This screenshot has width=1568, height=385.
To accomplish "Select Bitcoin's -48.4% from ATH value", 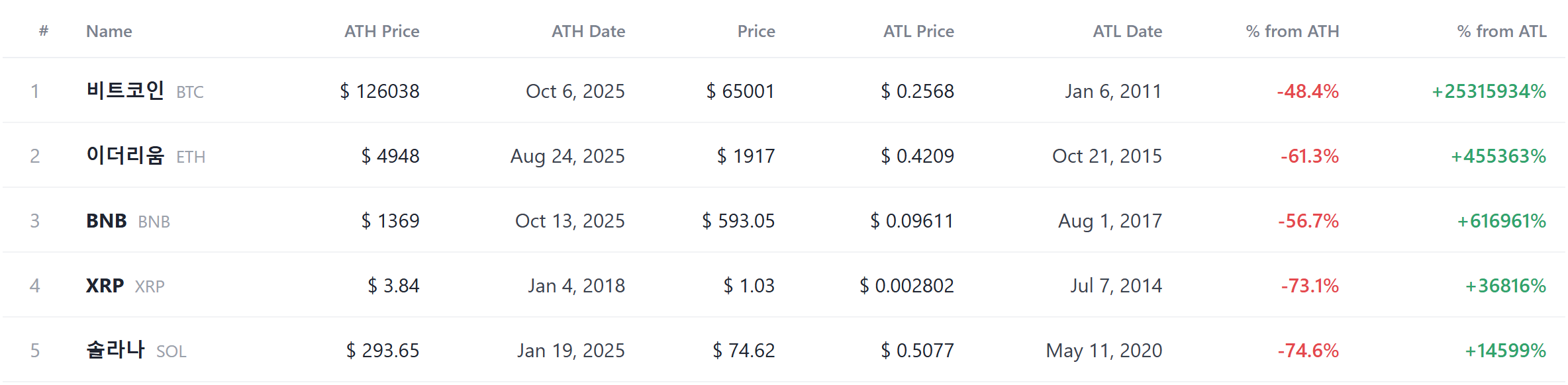I will pyautogui.click(x=1308, y=91).
